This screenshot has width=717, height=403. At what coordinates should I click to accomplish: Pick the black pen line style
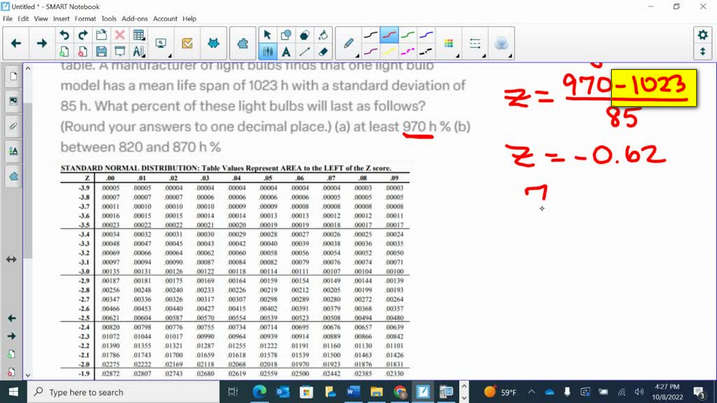[x=371, y=35]
